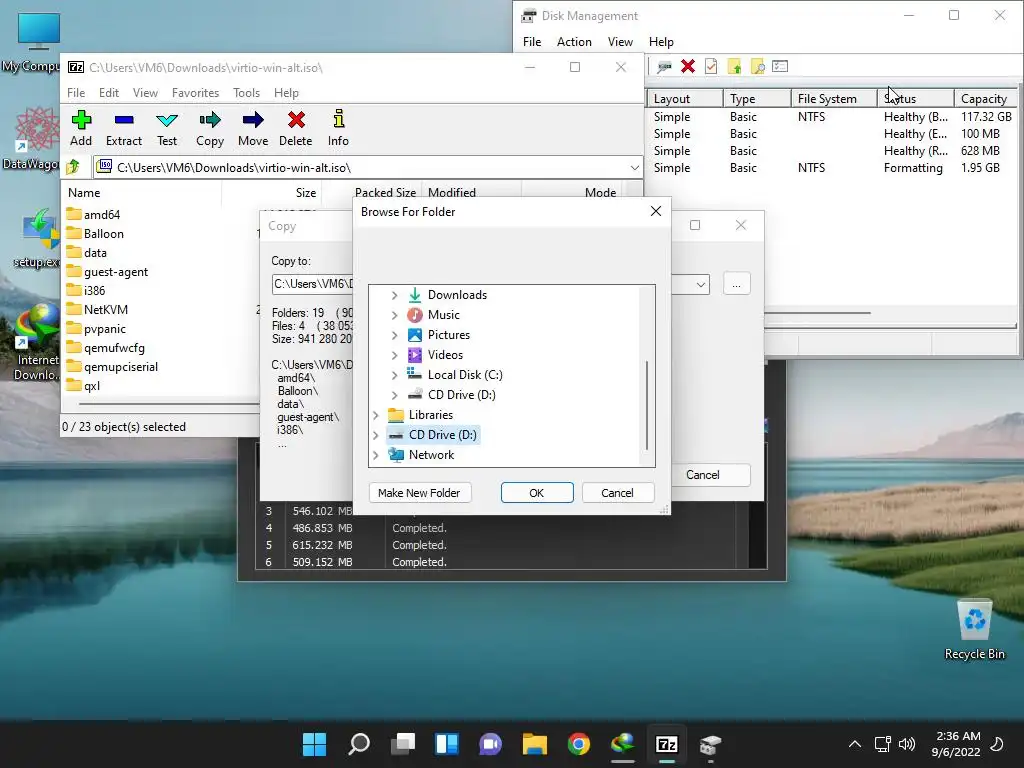
Task: Open taskbar Search
Action: [x=359, y=744]
